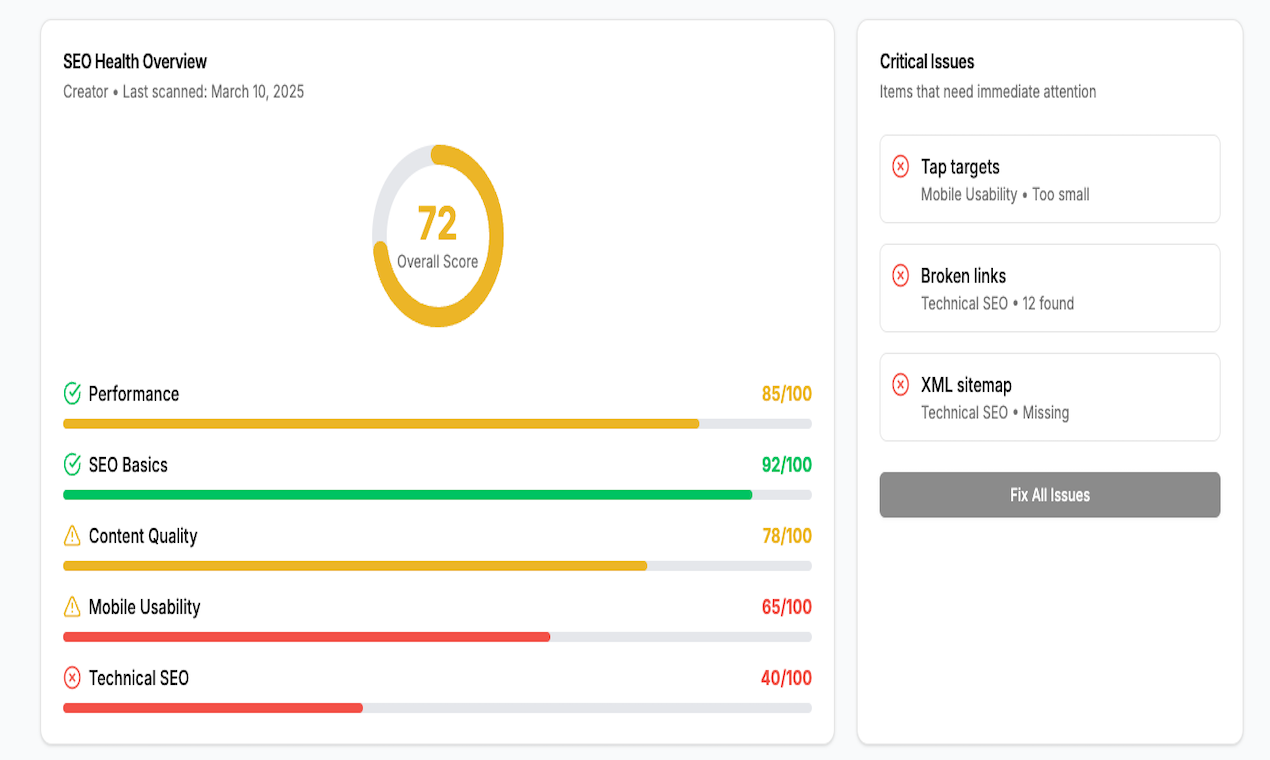Viewport: 1270px width, 760px height.
Task: Click the green SEO Basics progress bar
Action: [x=437, y=495]
